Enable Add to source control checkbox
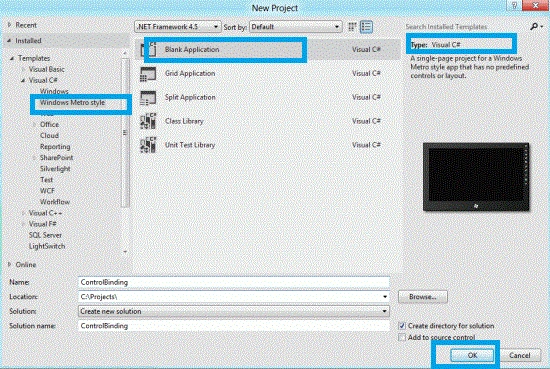Viewport: 550px width, 369px height. coord(402,337)
